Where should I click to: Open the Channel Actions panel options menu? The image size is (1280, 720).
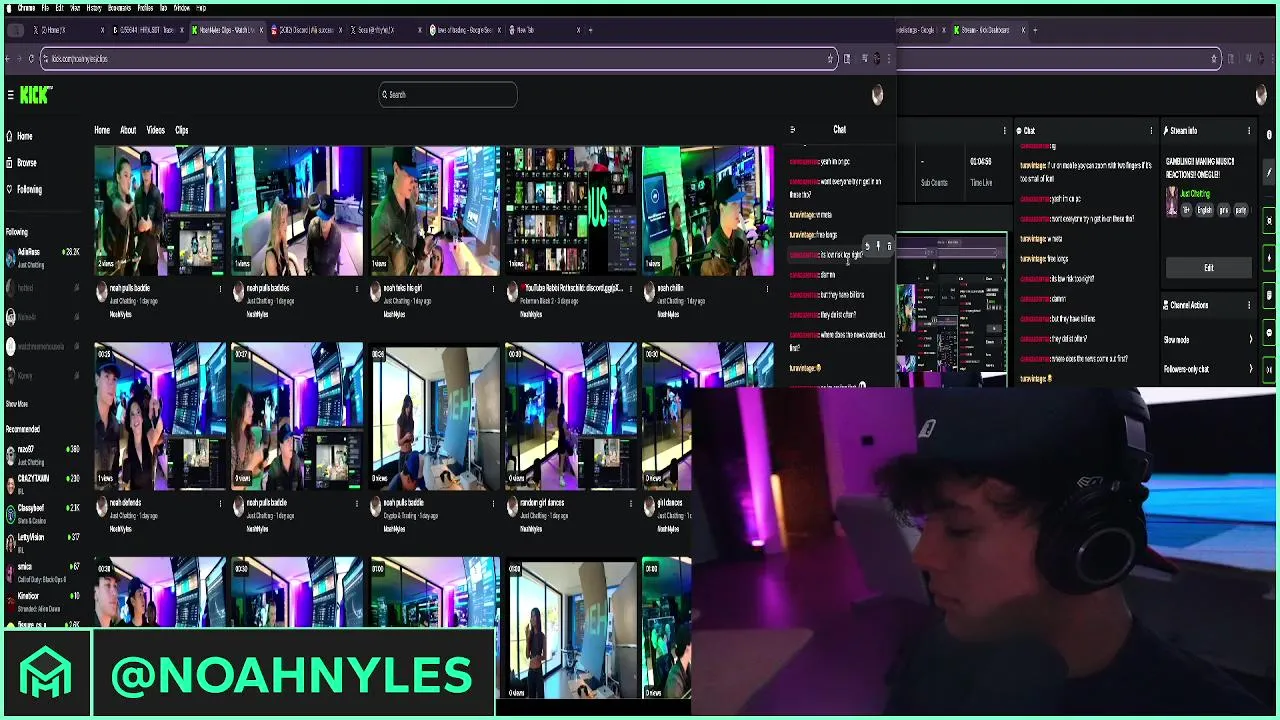[x=1249, y=305]
